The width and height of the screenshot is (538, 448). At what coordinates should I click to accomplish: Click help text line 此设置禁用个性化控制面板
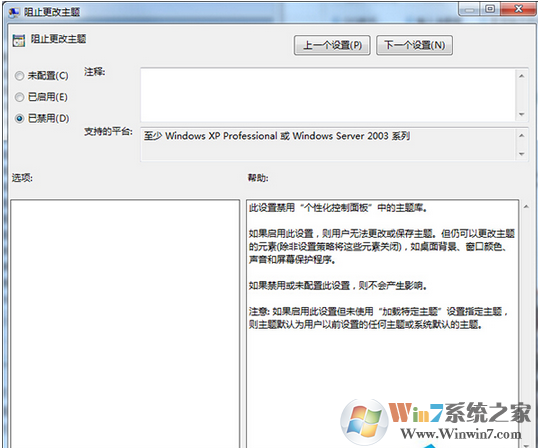click(338, 208)
